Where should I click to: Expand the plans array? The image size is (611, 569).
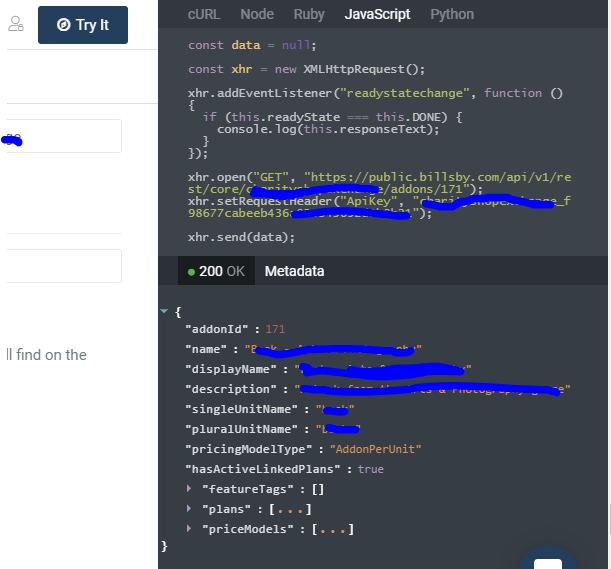click(x=189, y=508)
